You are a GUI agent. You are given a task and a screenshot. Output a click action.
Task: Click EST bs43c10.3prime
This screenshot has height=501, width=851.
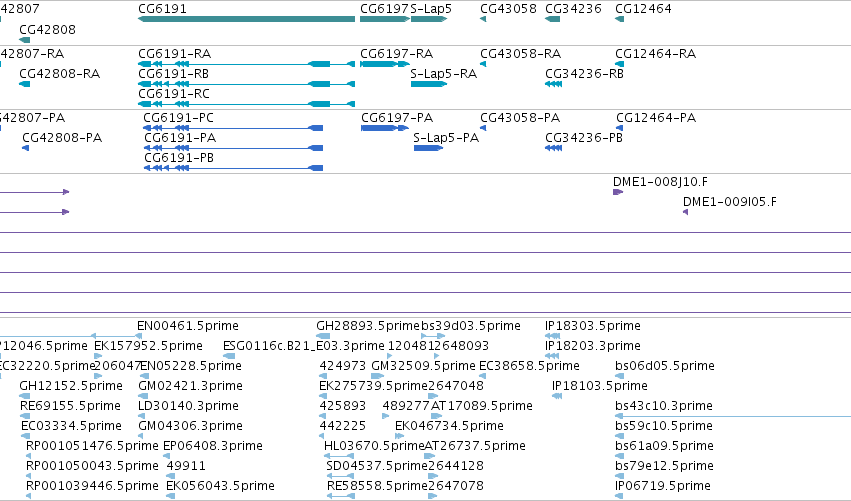664,406
